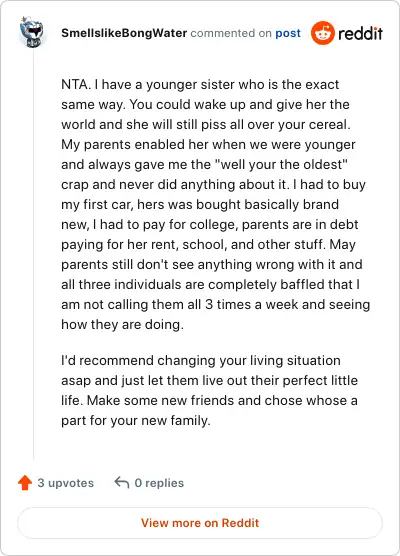Image resolution: width=400 pixels, height=556 pixels.
Task: Click the line "how they are doing."
Action: [122, 324]
